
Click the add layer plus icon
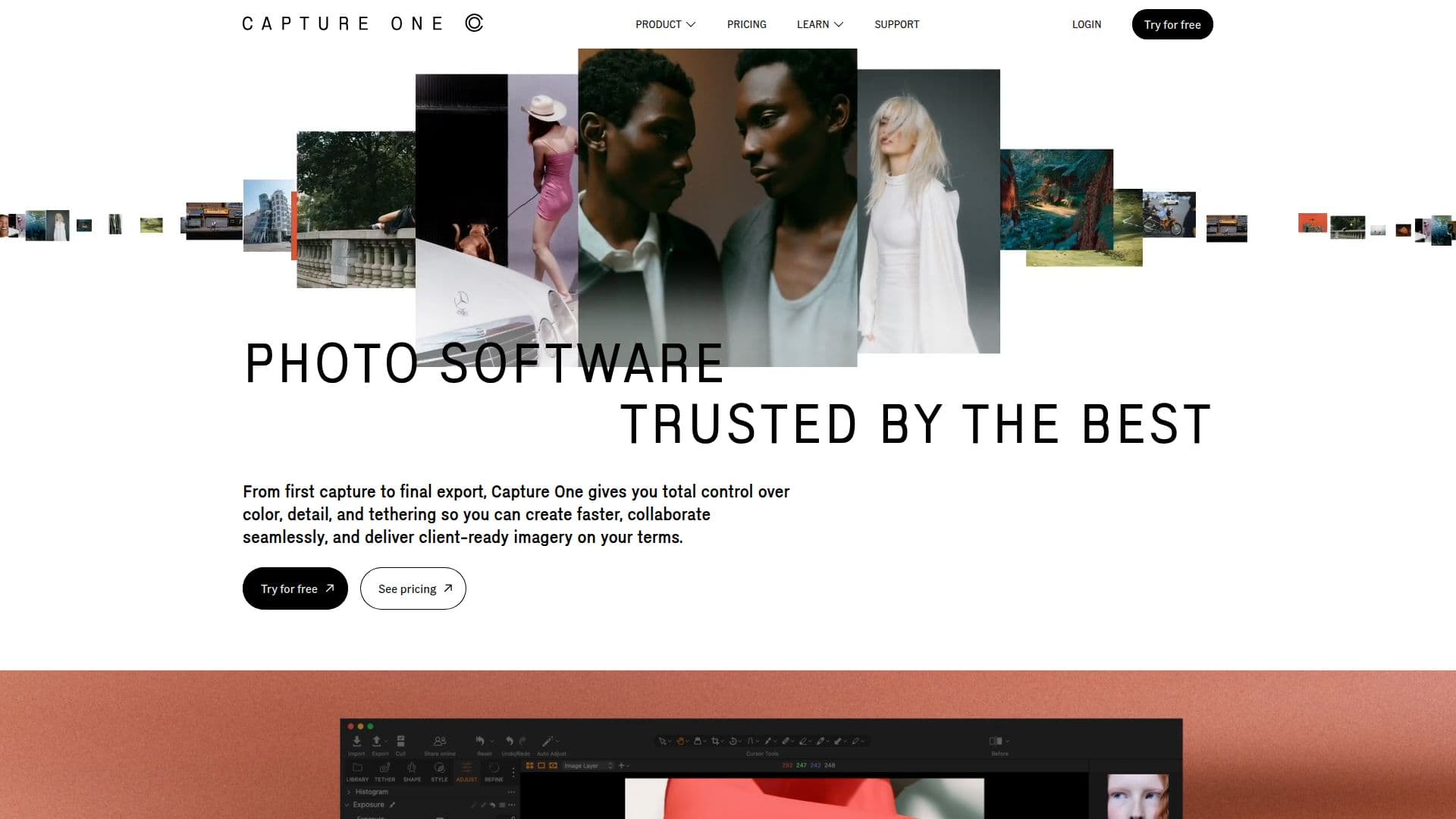pos(621,766)
